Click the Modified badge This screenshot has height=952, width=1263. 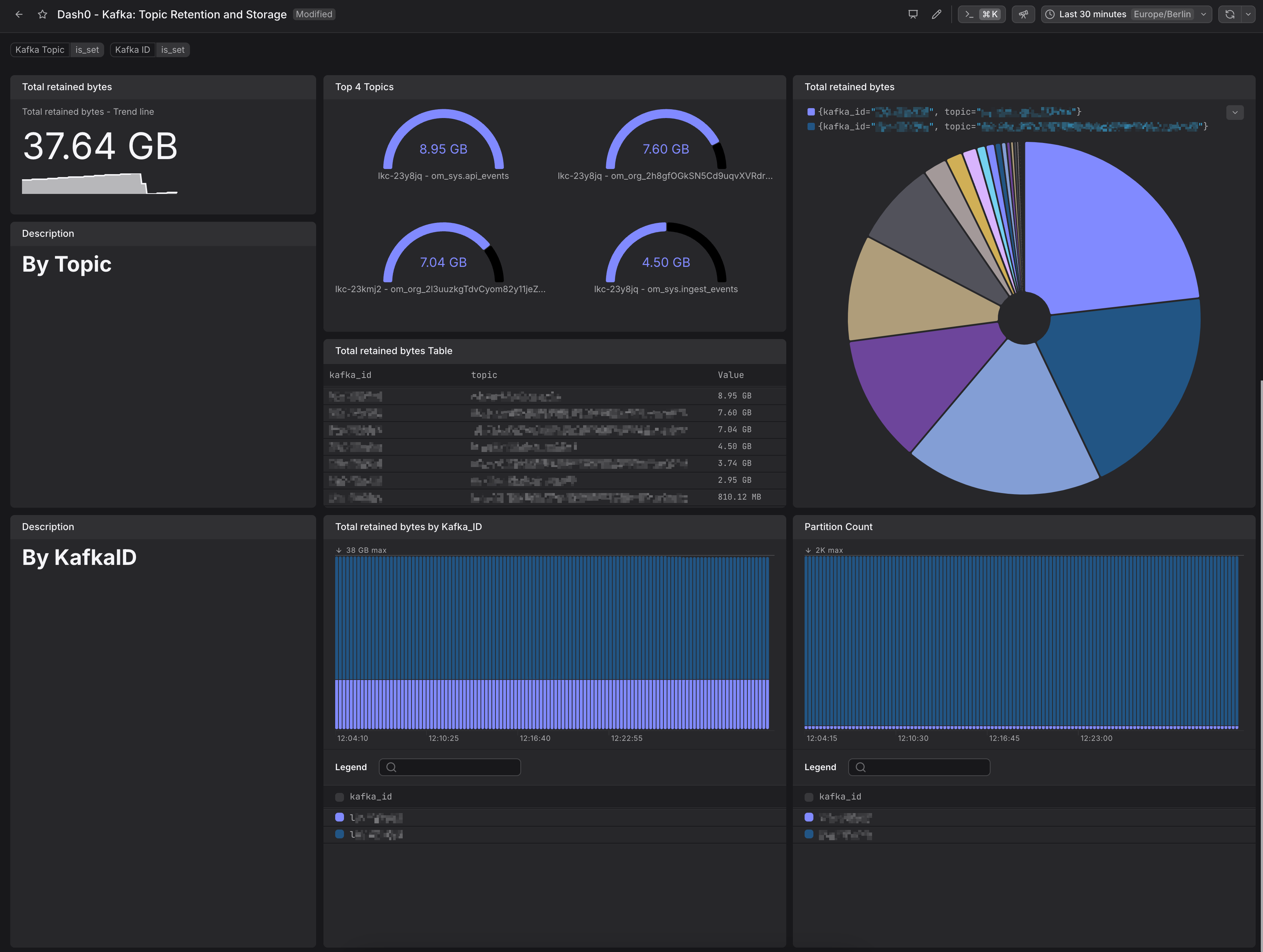[314, 14]
